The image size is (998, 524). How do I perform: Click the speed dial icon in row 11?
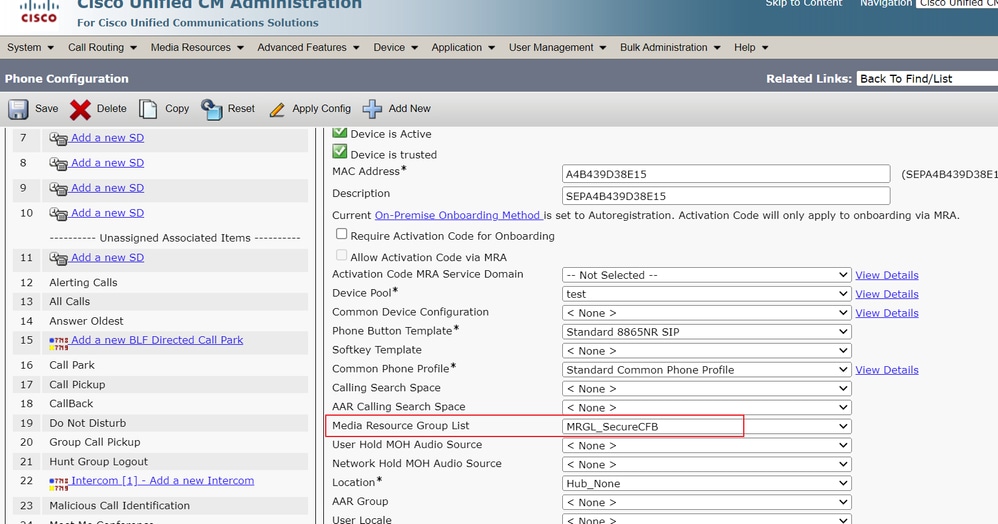(59, 258)
